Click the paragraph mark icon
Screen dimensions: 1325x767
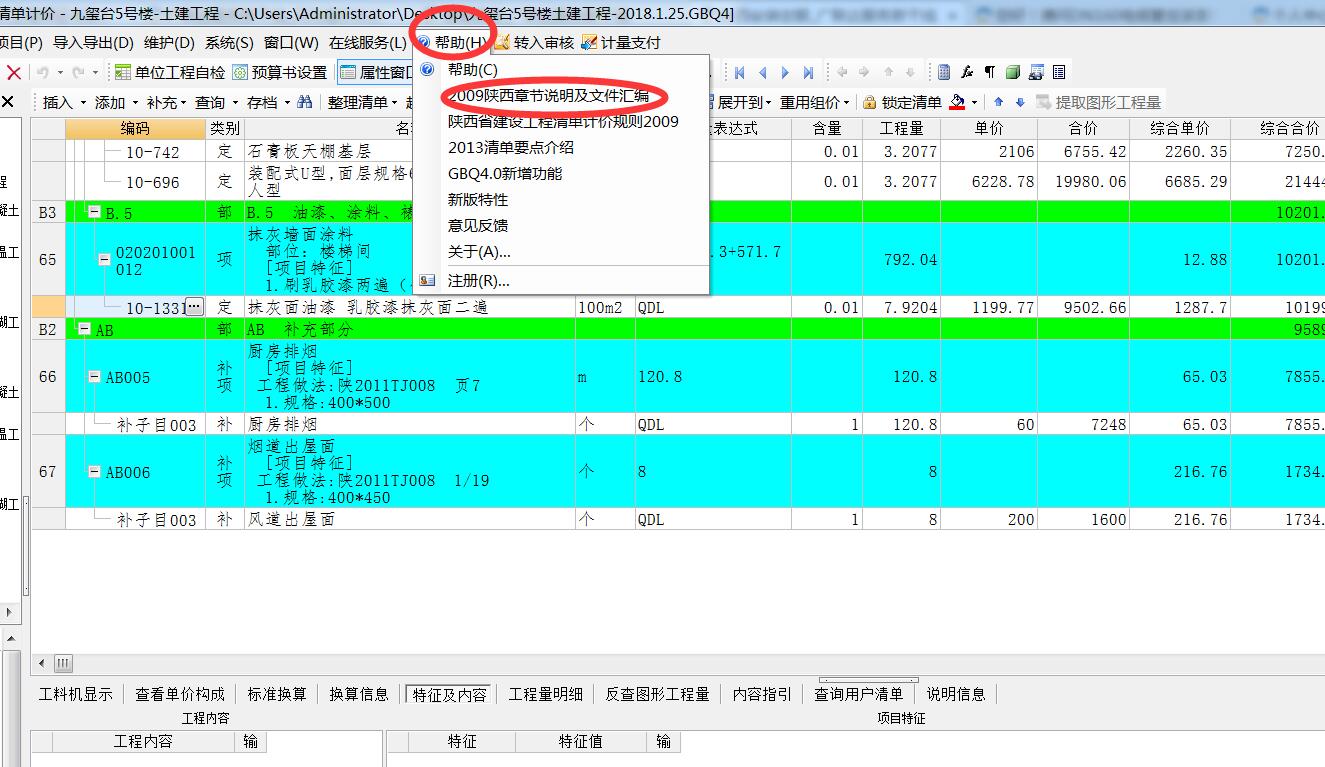point(990,72)
